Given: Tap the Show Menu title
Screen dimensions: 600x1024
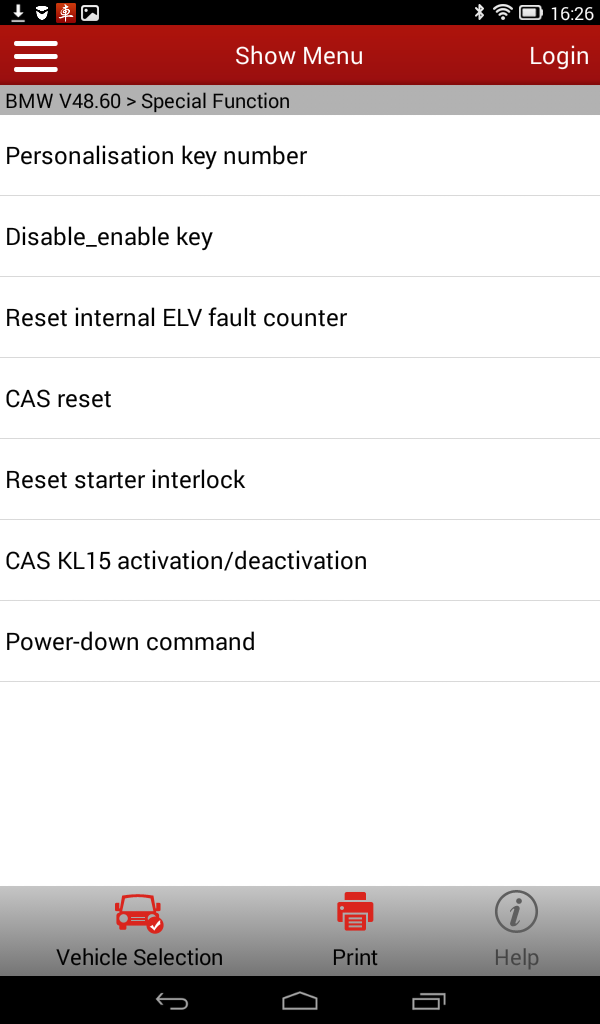Looking at the screenshot, I should (x=299, y=56).
